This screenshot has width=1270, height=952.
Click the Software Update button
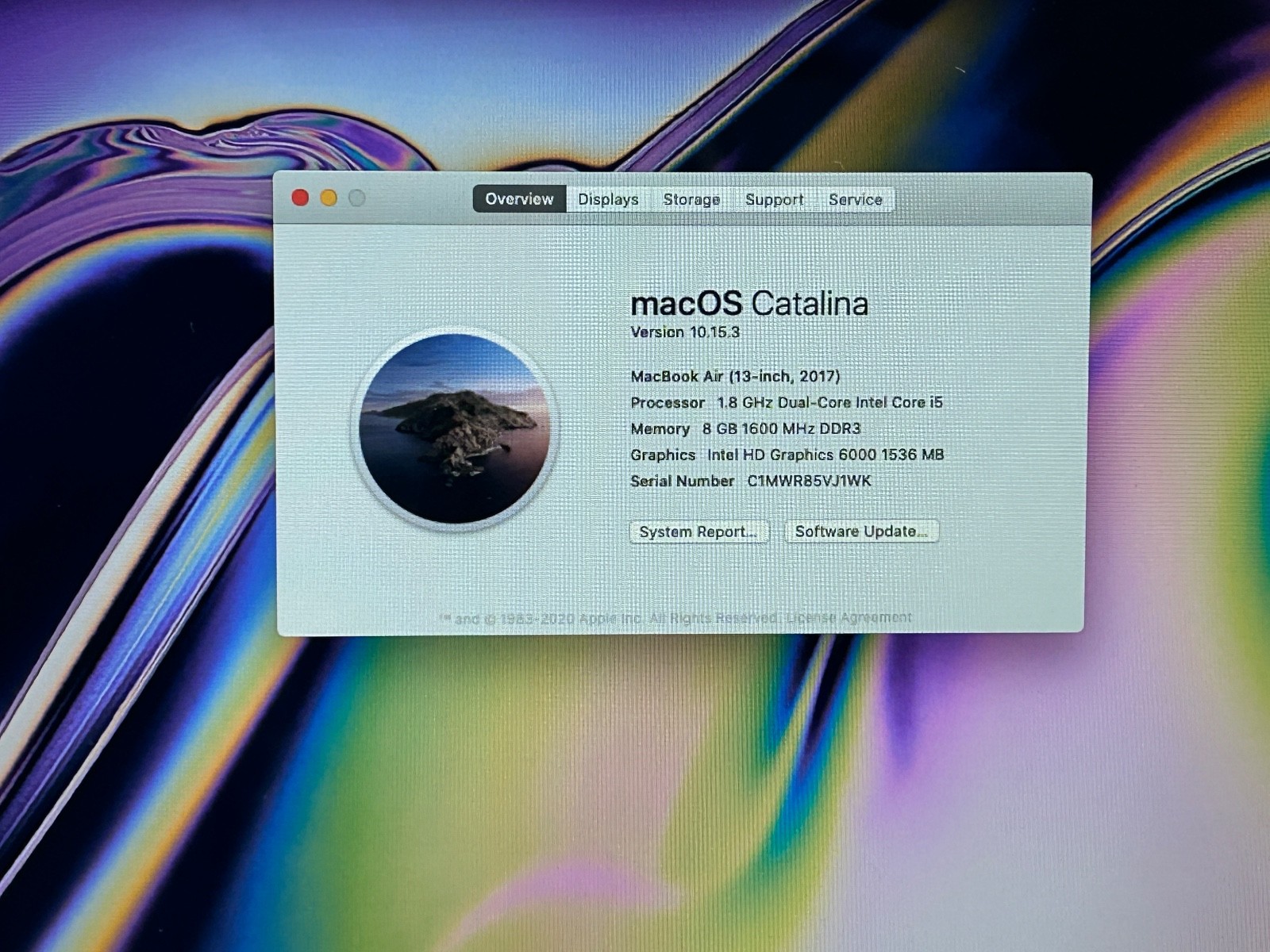861,532
